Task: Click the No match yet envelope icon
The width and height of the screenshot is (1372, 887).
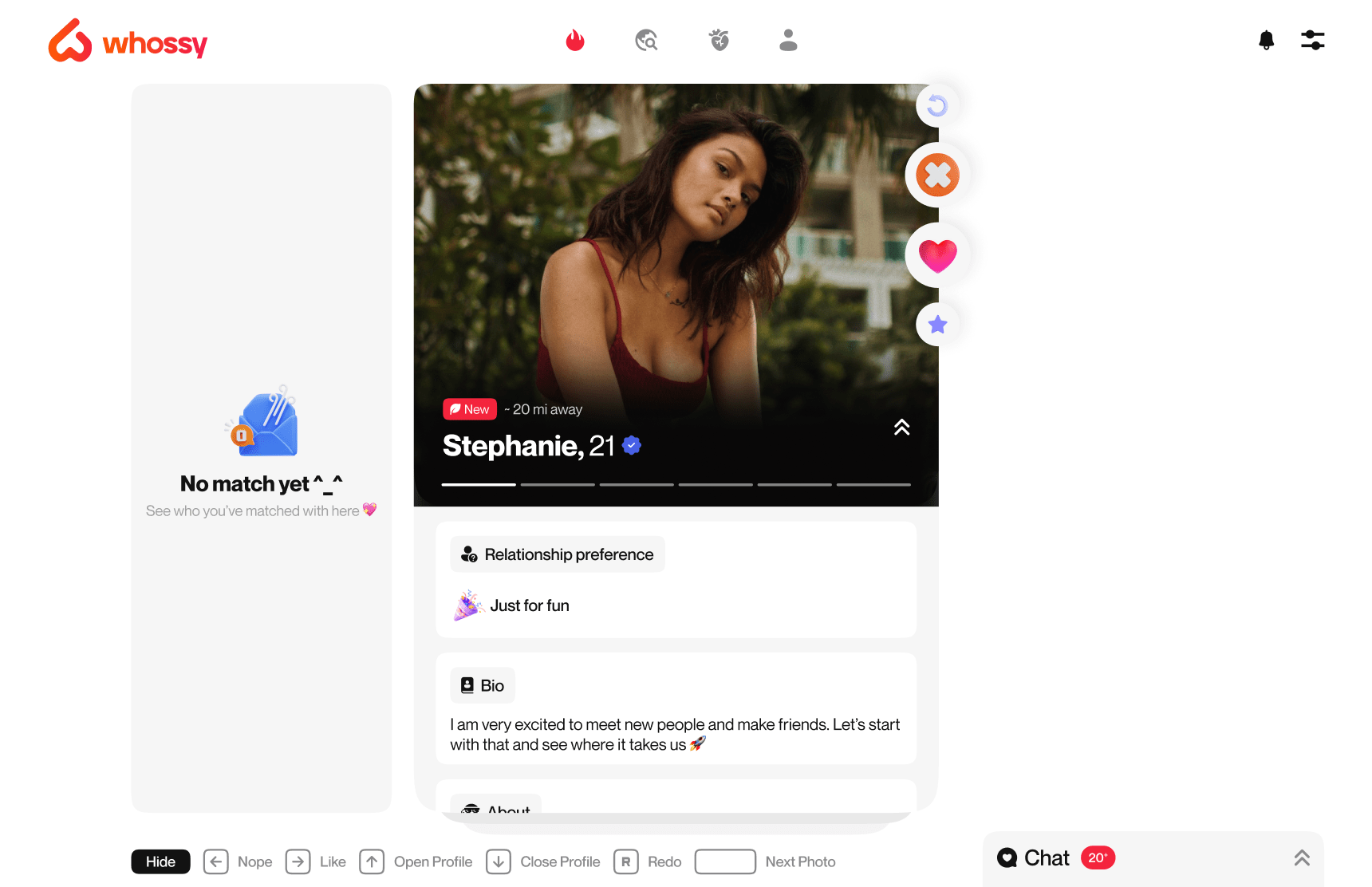Action: point(262,421)
